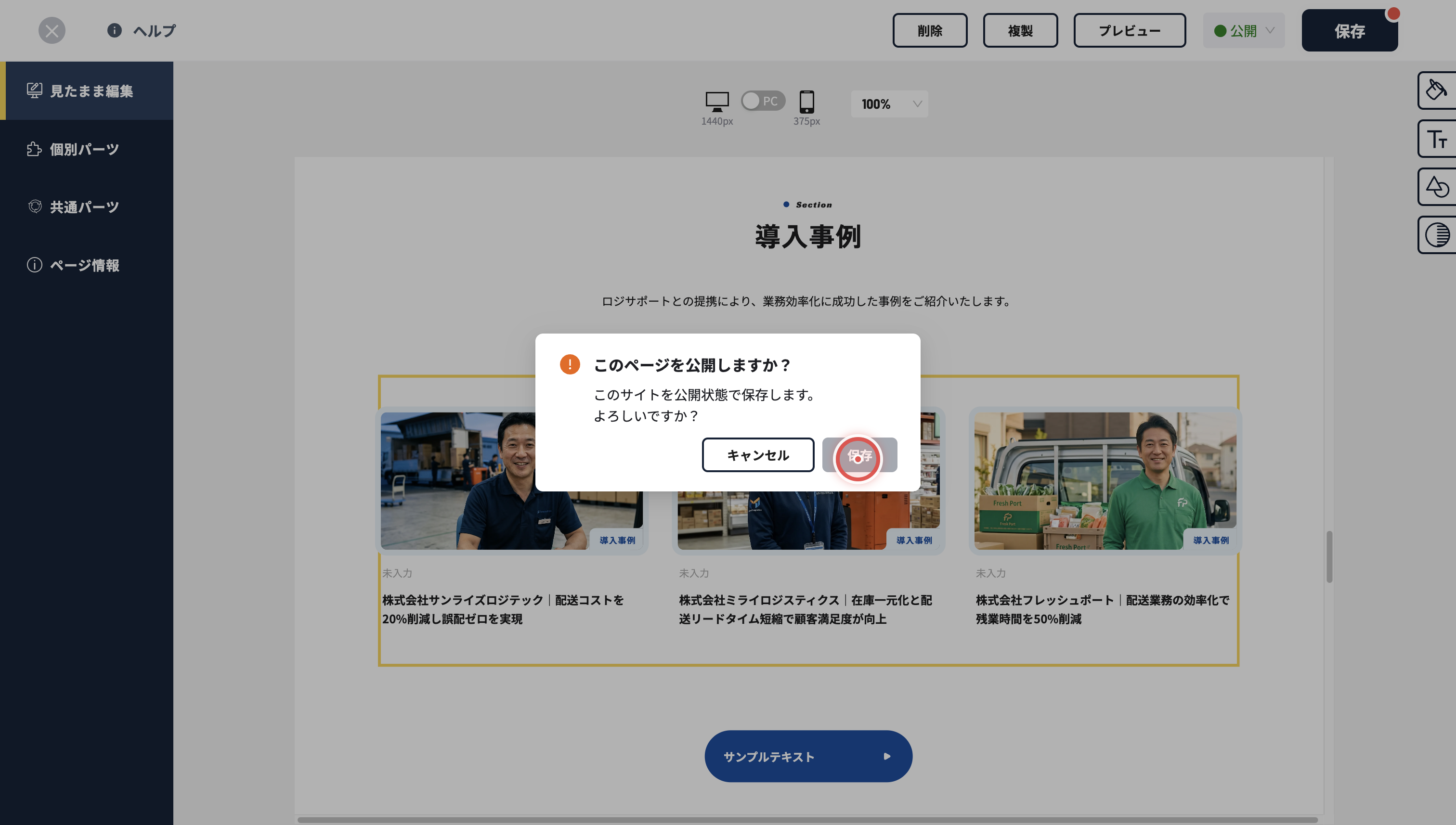
Task: Go to 個別パーツ in sidebar
Action: tap(87, 149)
